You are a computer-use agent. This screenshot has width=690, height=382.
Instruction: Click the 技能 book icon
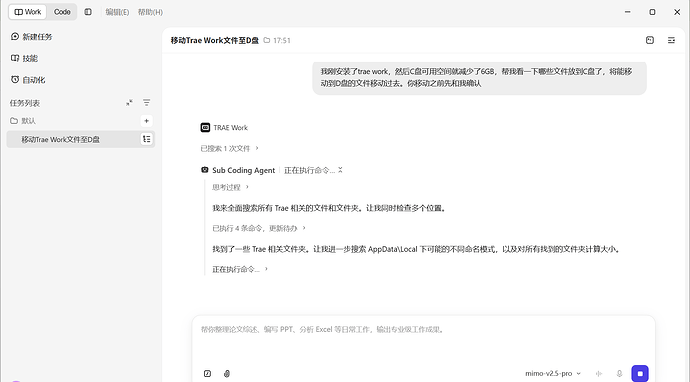tap(15, 58)
